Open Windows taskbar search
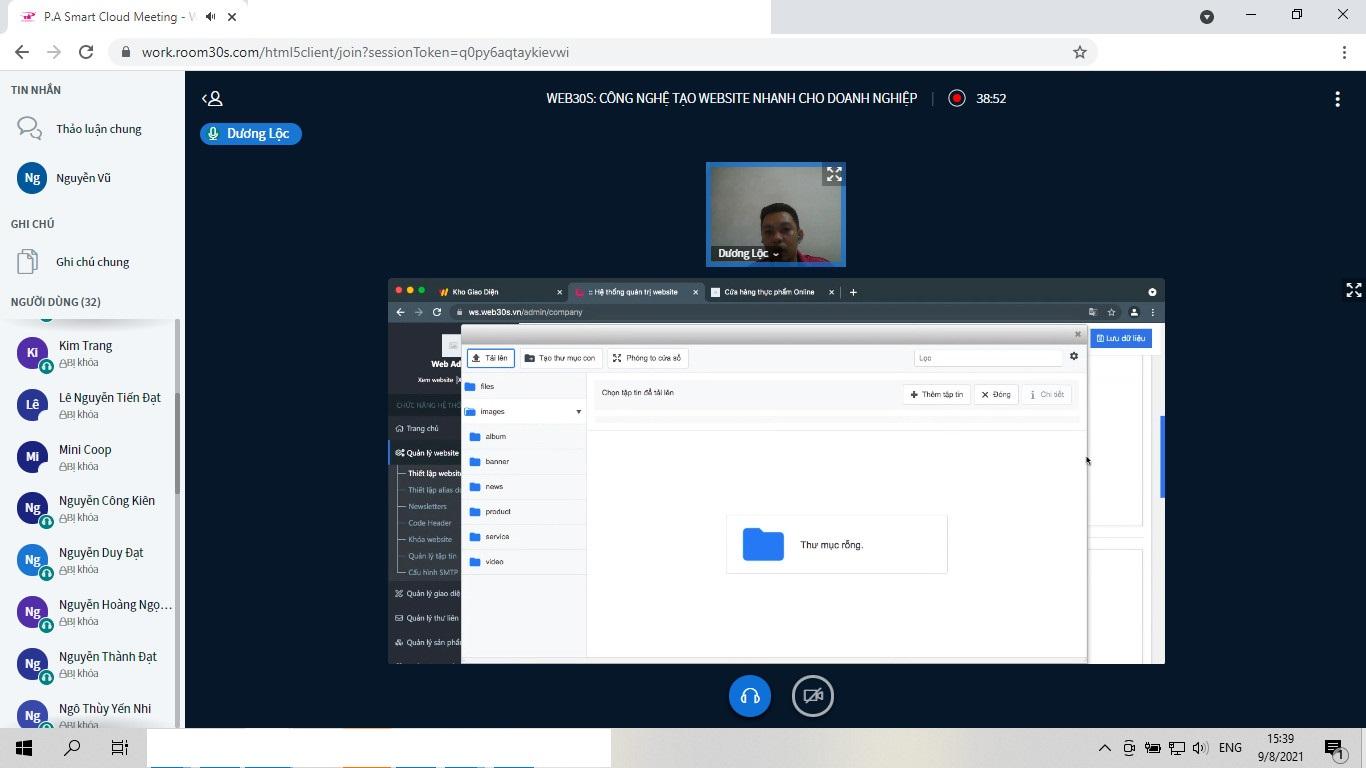The image size is (1366, 768). tap(72, 748)
